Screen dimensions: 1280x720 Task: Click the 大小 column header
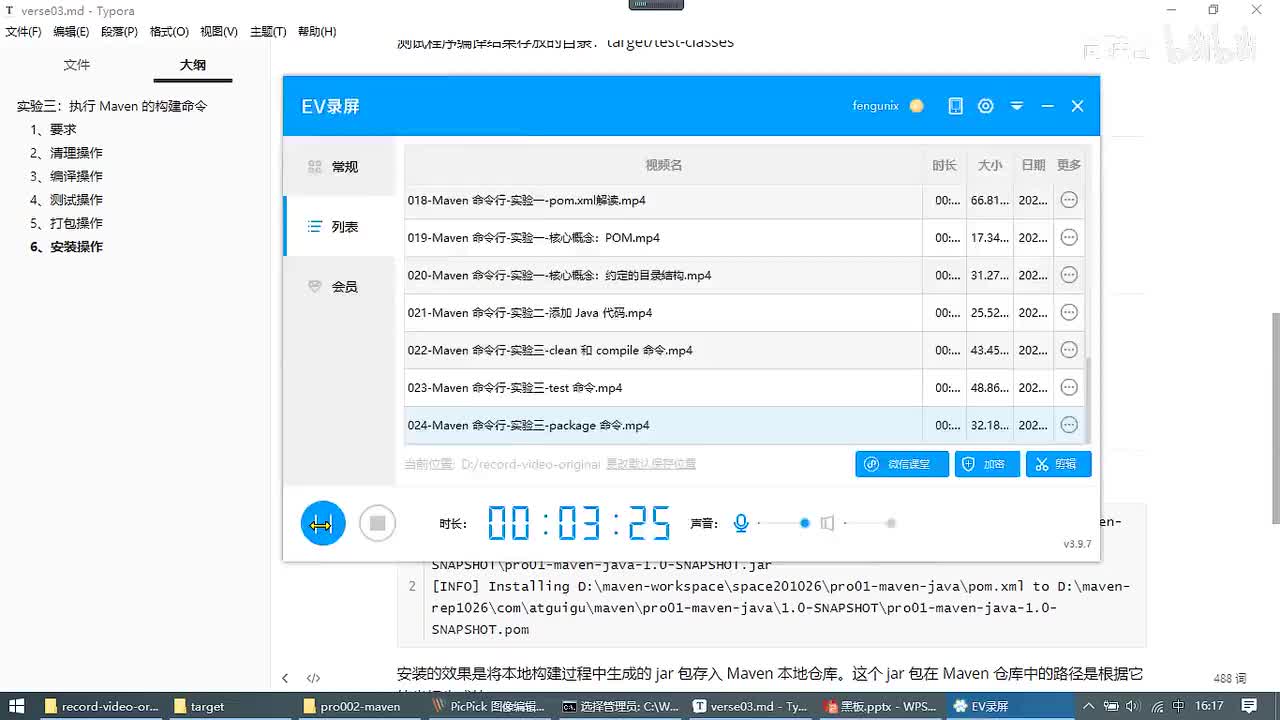tap(989, 165)
